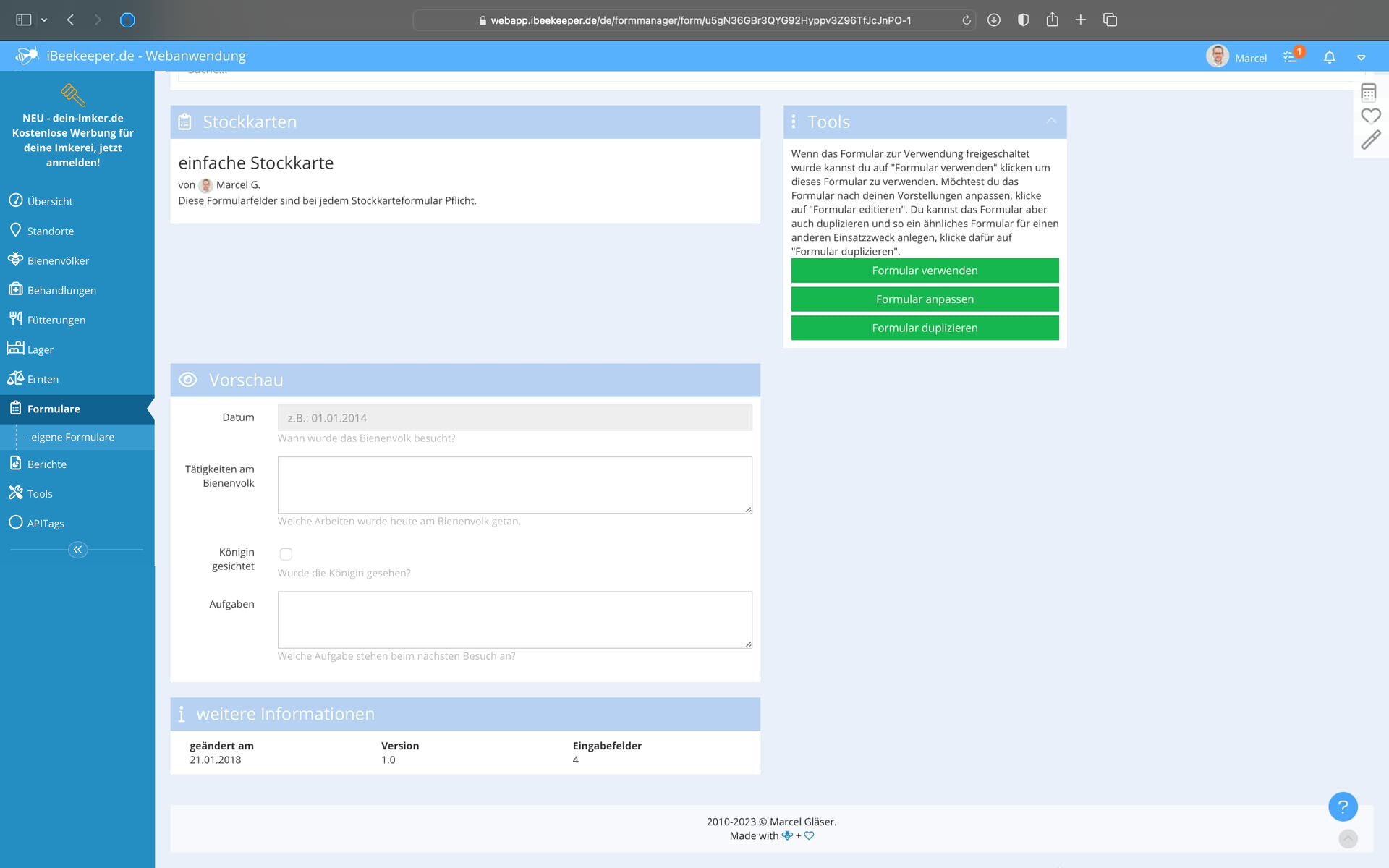Screen dimensions: 1389x868
Task: Click the sidebar Tools wrench icon
Action: (15, 493)
